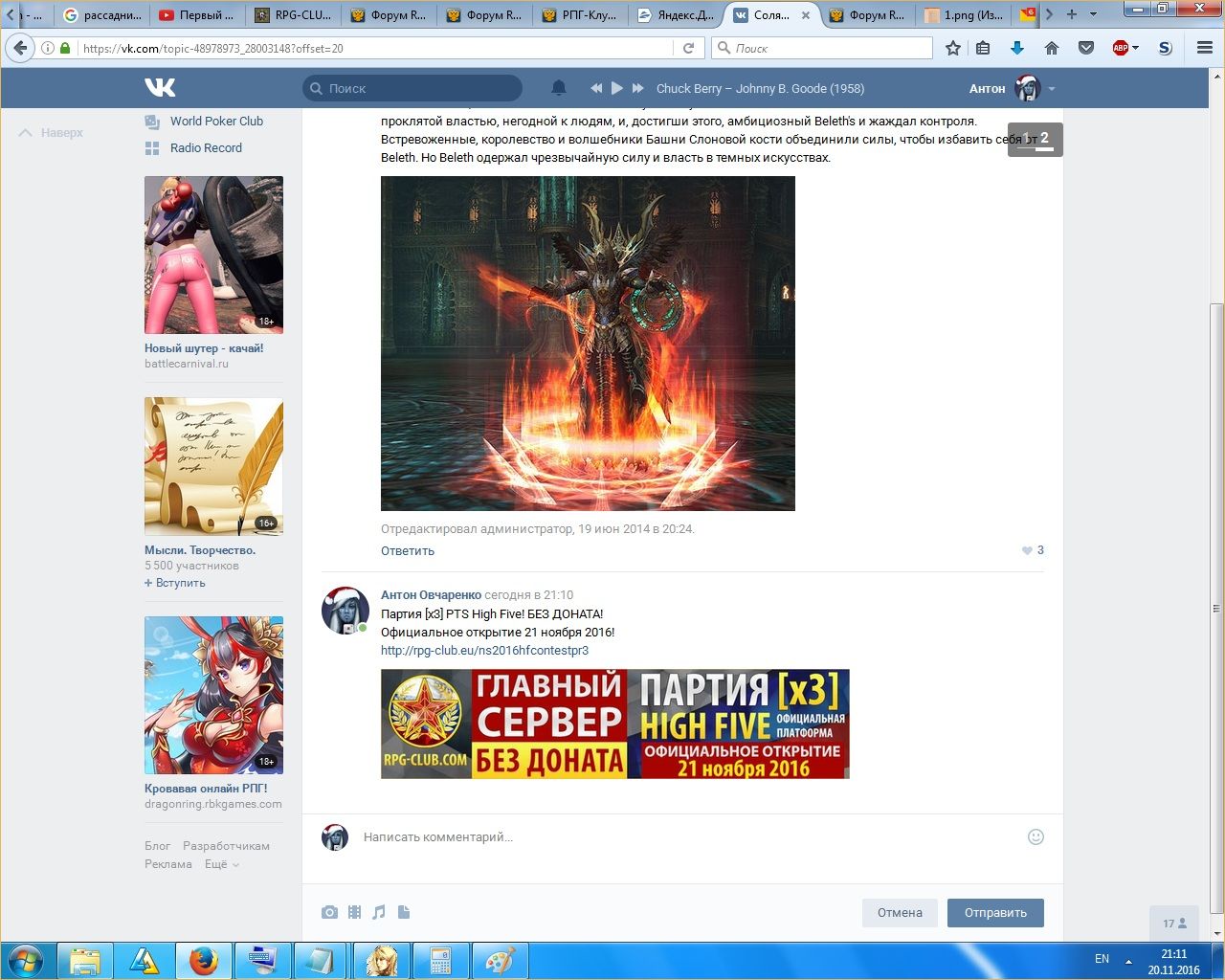This screenshot has width=1225, height=980.
Task: Show hidden system tray icons
Action: pos(1128,961)
